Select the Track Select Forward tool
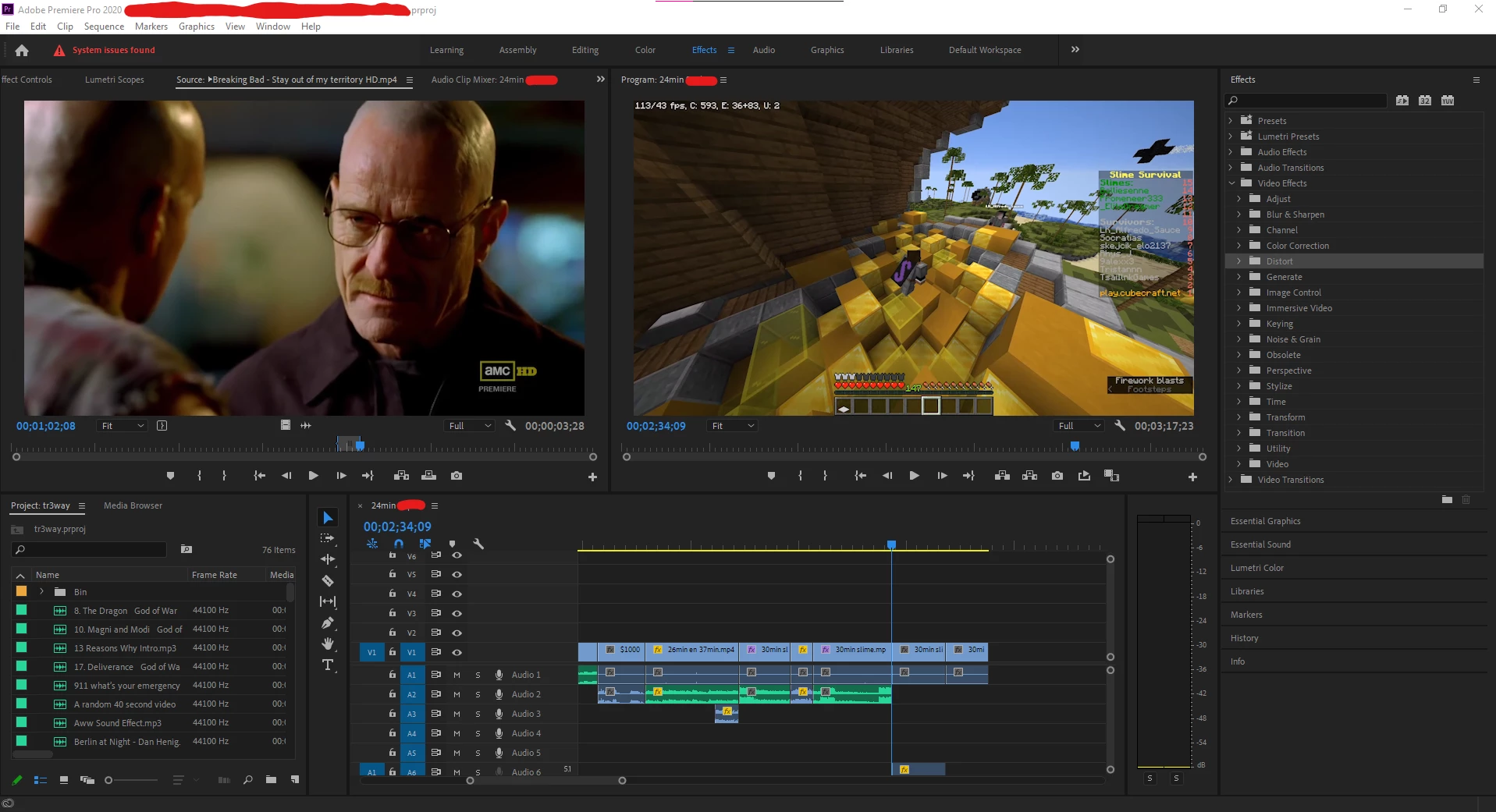1496x812 pixels. (x=328, y=538)
